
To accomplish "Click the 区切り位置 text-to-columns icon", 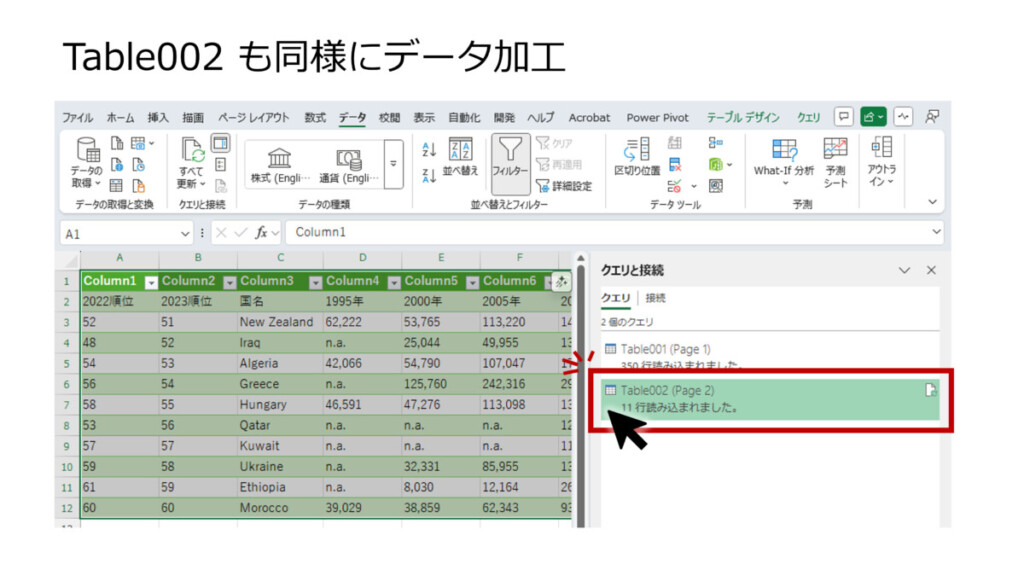I will (636, 158).
